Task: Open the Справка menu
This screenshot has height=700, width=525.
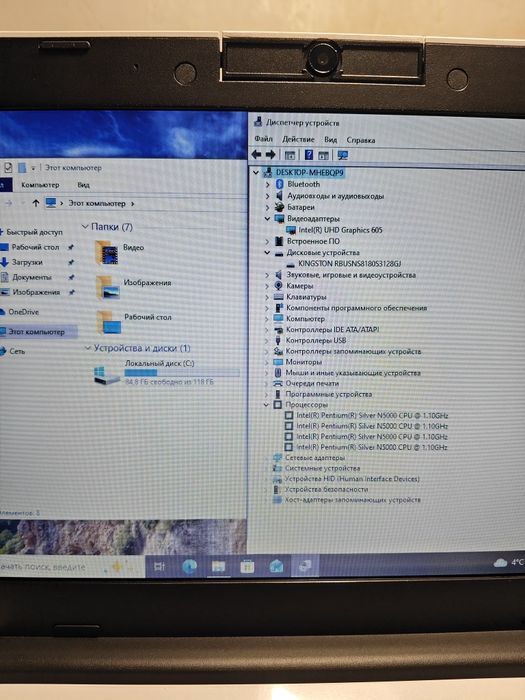Action: 361,140
